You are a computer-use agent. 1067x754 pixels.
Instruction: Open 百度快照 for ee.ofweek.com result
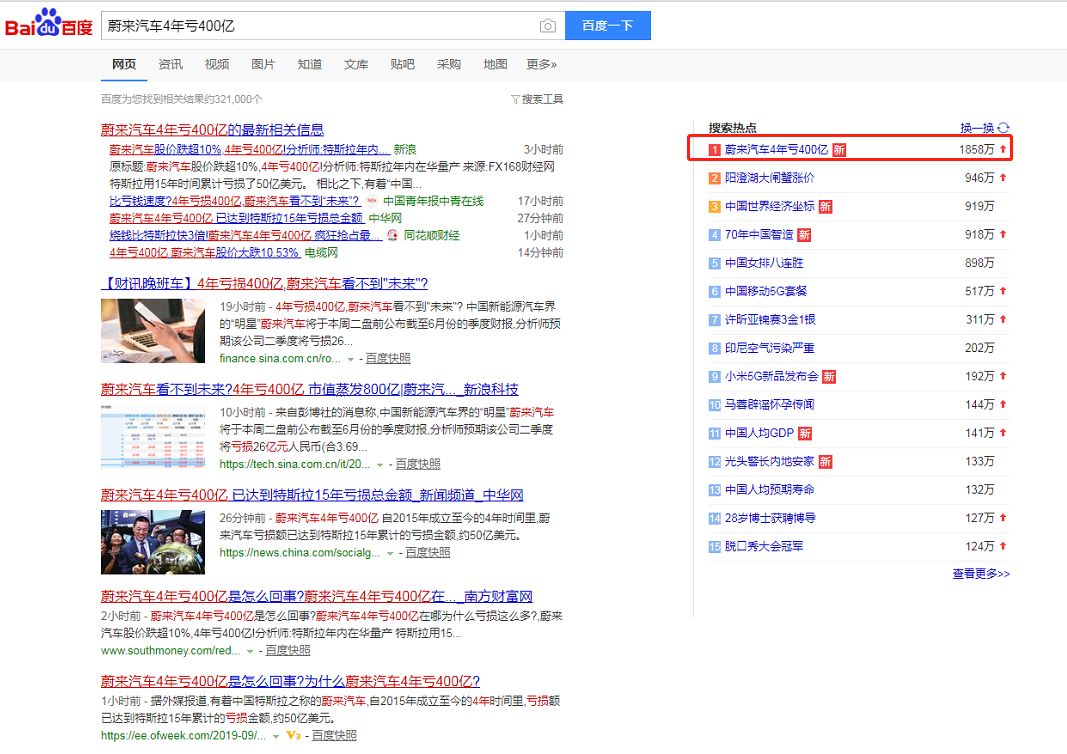334,735
